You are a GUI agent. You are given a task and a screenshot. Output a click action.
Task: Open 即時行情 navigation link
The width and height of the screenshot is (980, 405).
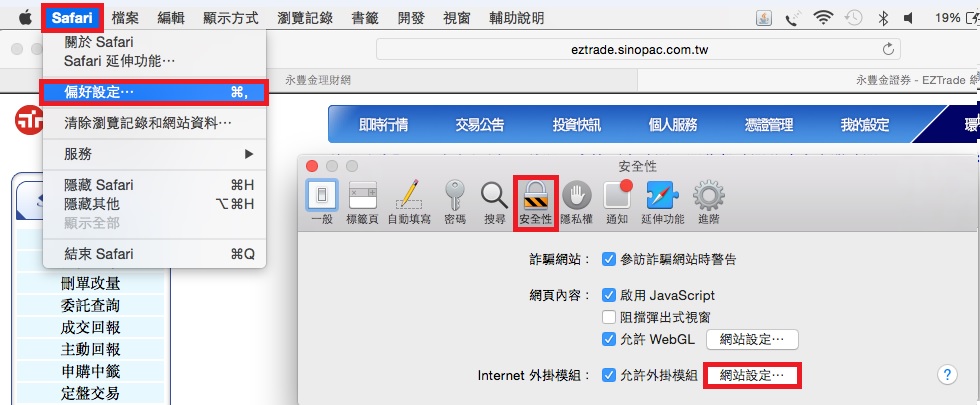tap(383, 125)
